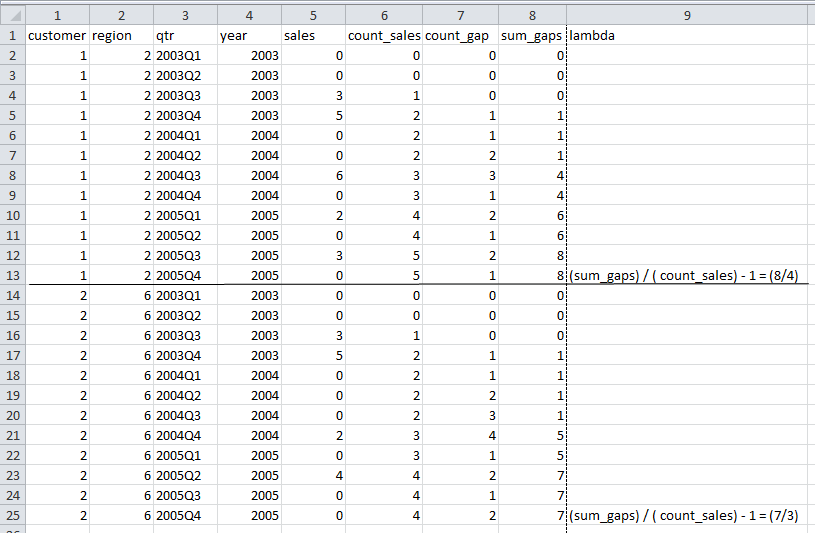Click sum_gaps value 5 in row 21
The height and width of the screenshot is (533, 815).
[x=532, y=436]
